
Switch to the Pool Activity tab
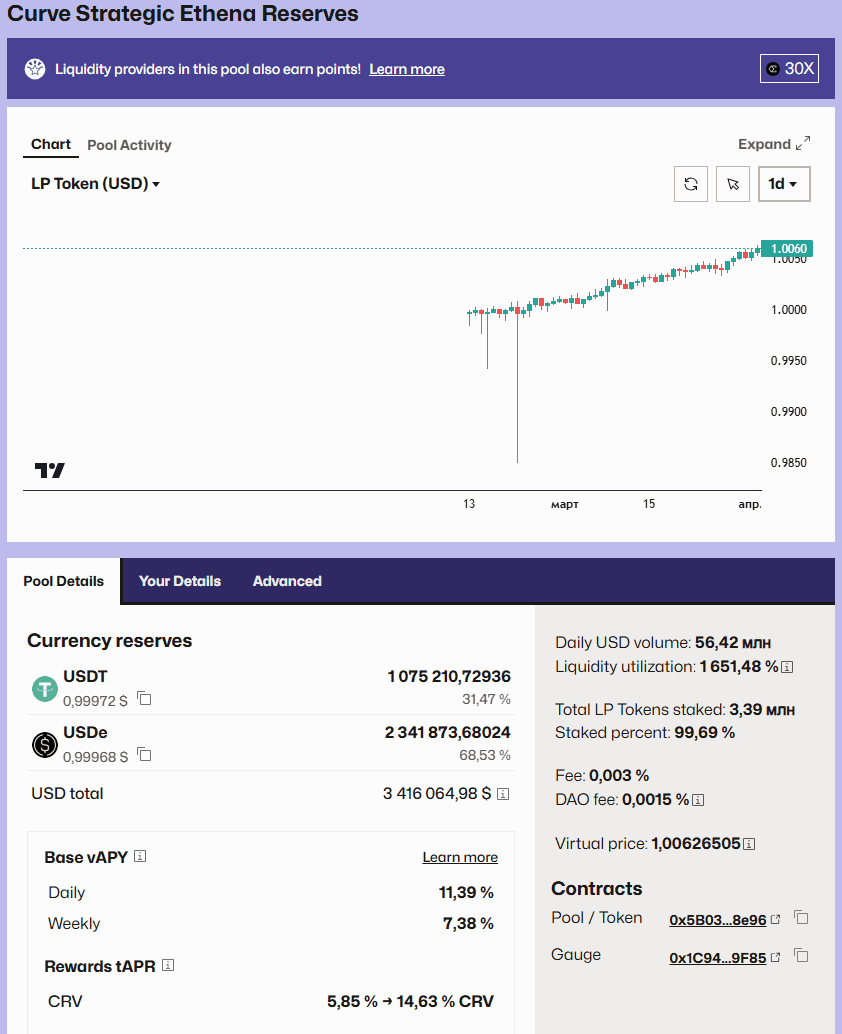click(x=129, y=145)
